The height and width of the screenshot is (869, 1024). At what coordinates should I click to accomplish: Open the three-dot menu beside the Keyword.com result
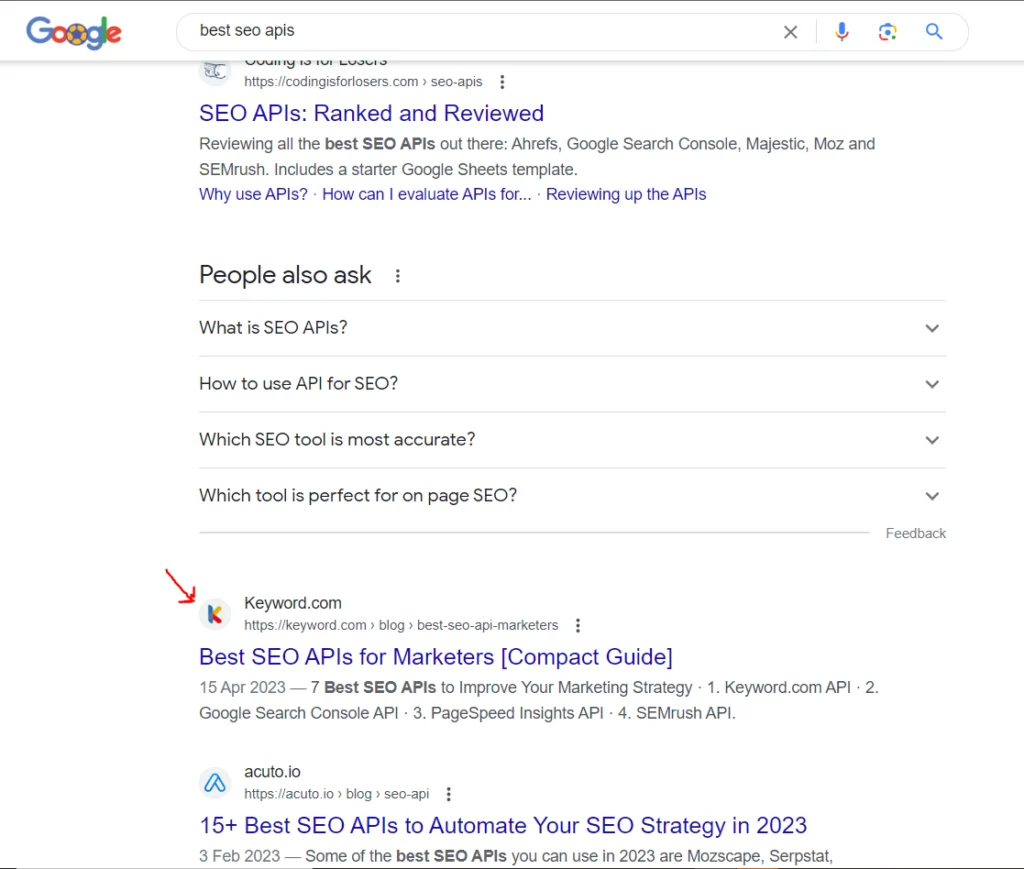pos(578,624)
